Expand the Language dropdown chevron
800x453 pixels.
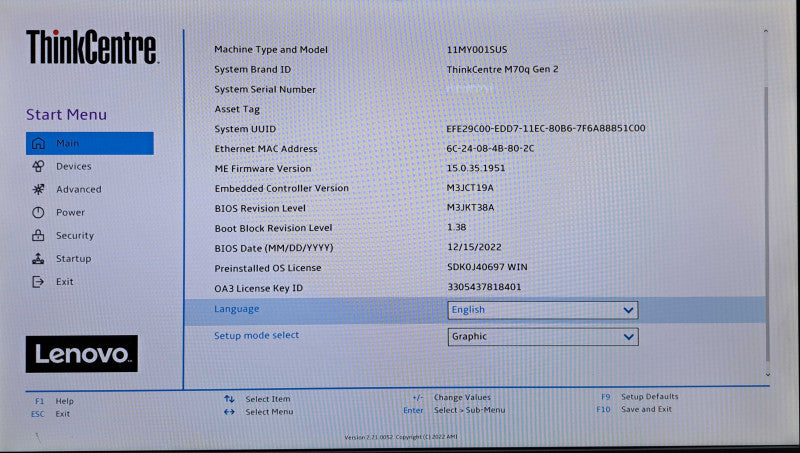pos(629,310)
